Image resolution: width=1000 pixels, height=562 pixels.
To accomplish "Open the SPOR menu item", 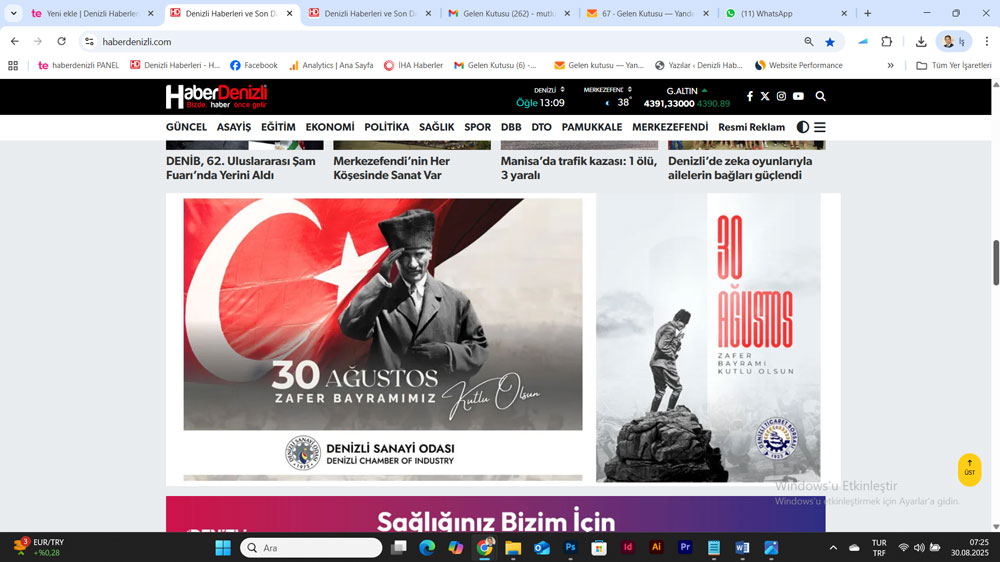I will point(478,127).
